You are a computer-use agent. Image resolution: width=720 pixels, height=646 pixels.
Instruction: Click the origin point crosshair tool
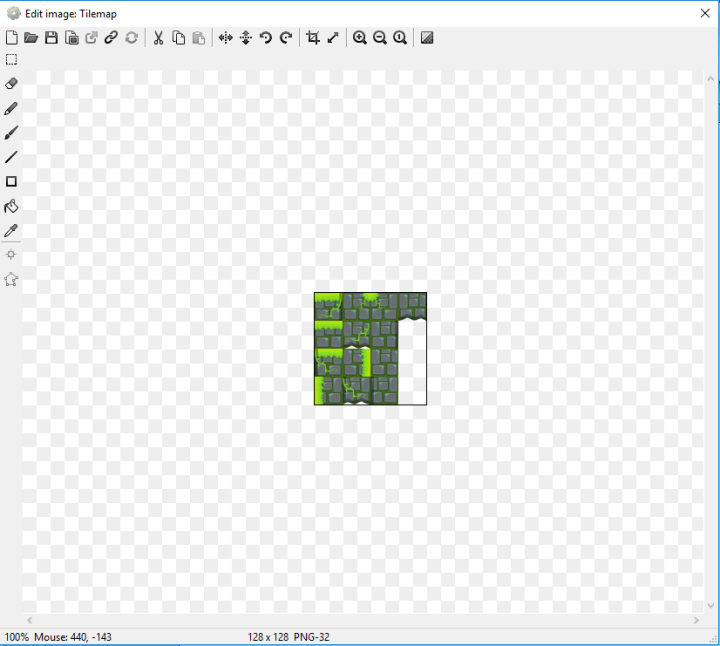[x=11, y=254]
